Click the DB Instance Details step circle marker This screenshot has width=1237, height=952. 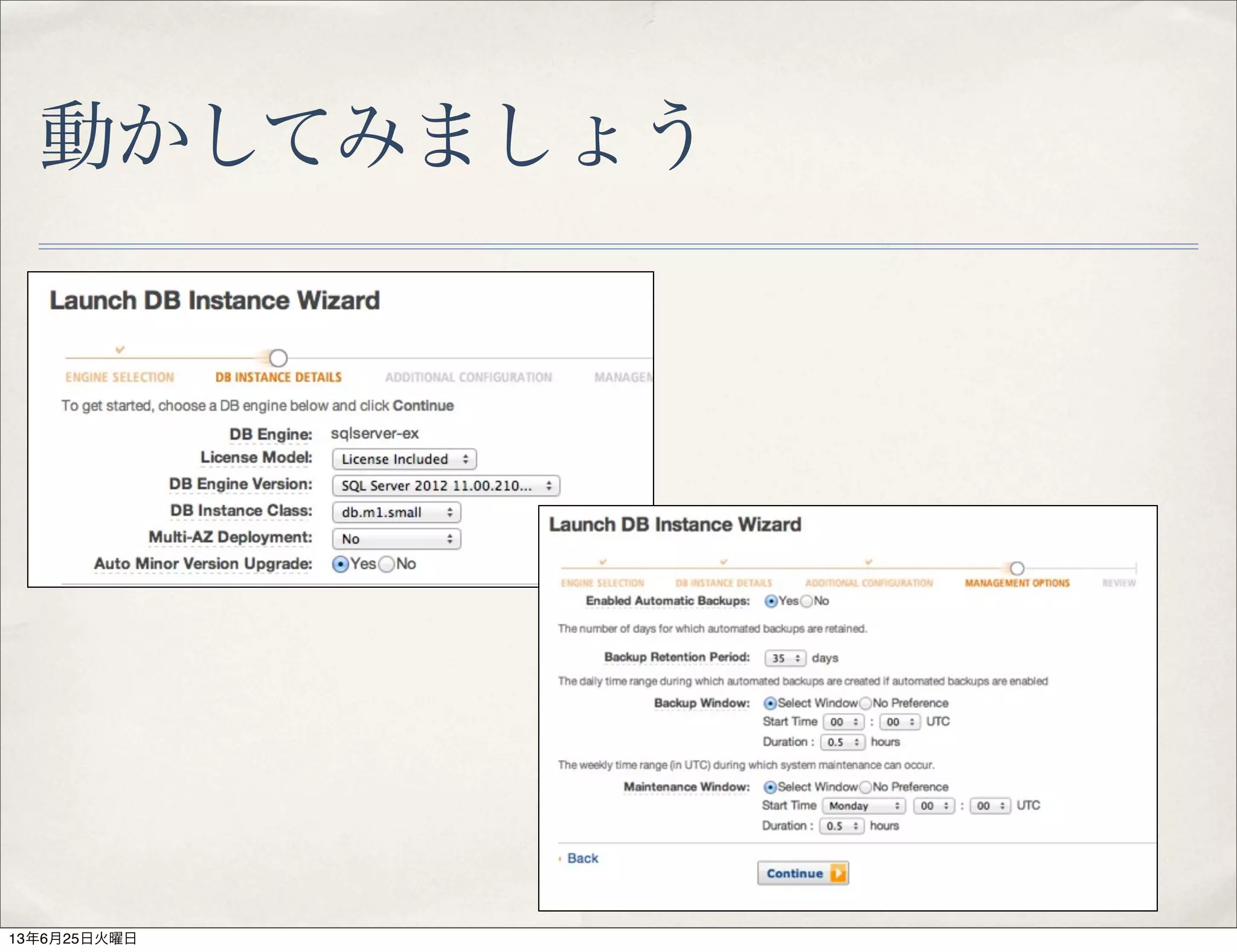pyautogui.click(x=278, y=358)
